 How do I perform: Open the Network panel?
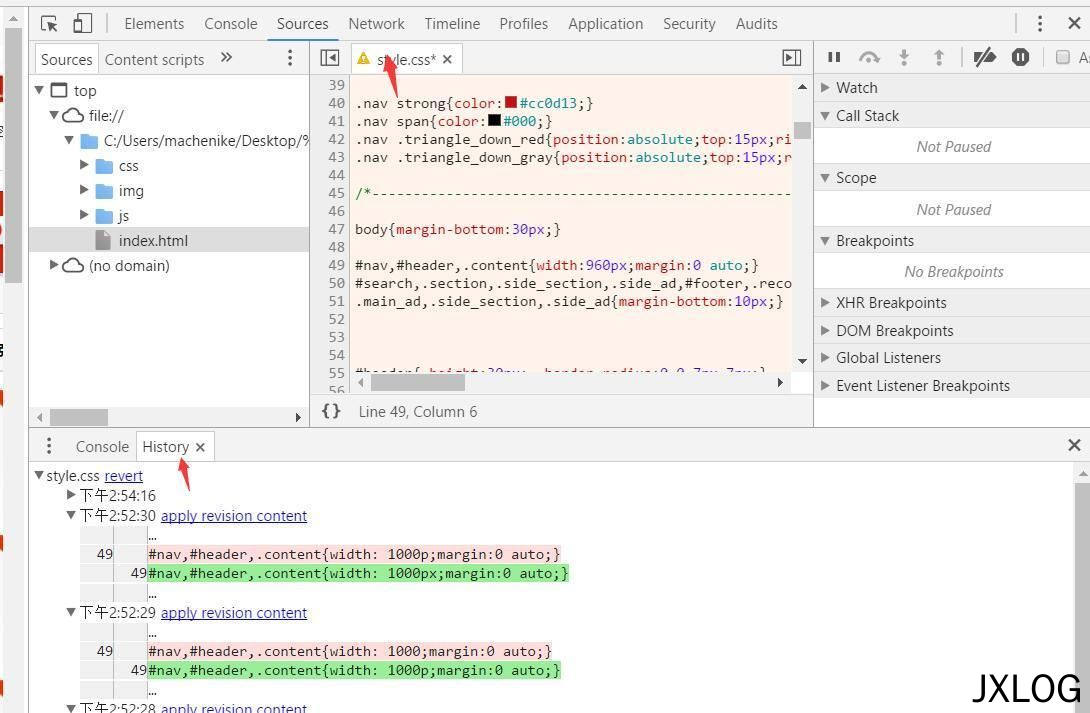click(376, 24)
